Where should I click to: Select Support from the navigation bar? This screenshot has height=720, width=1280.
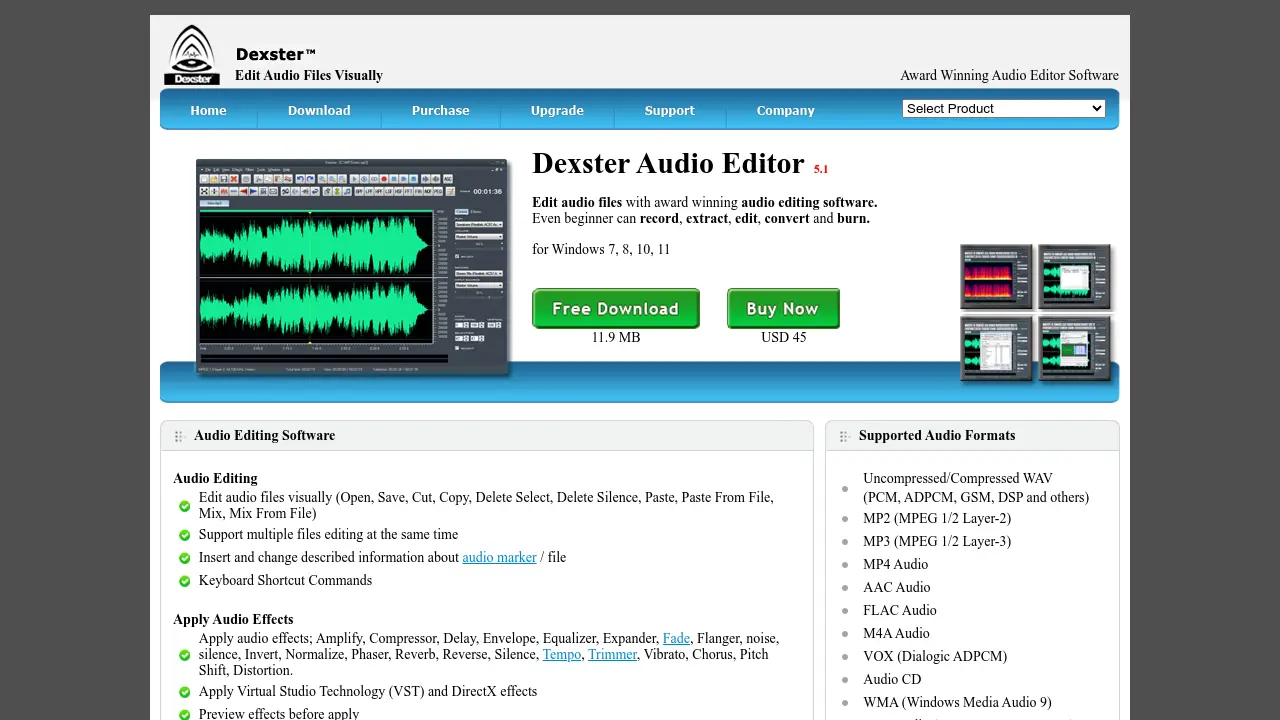tap(669, 111)
